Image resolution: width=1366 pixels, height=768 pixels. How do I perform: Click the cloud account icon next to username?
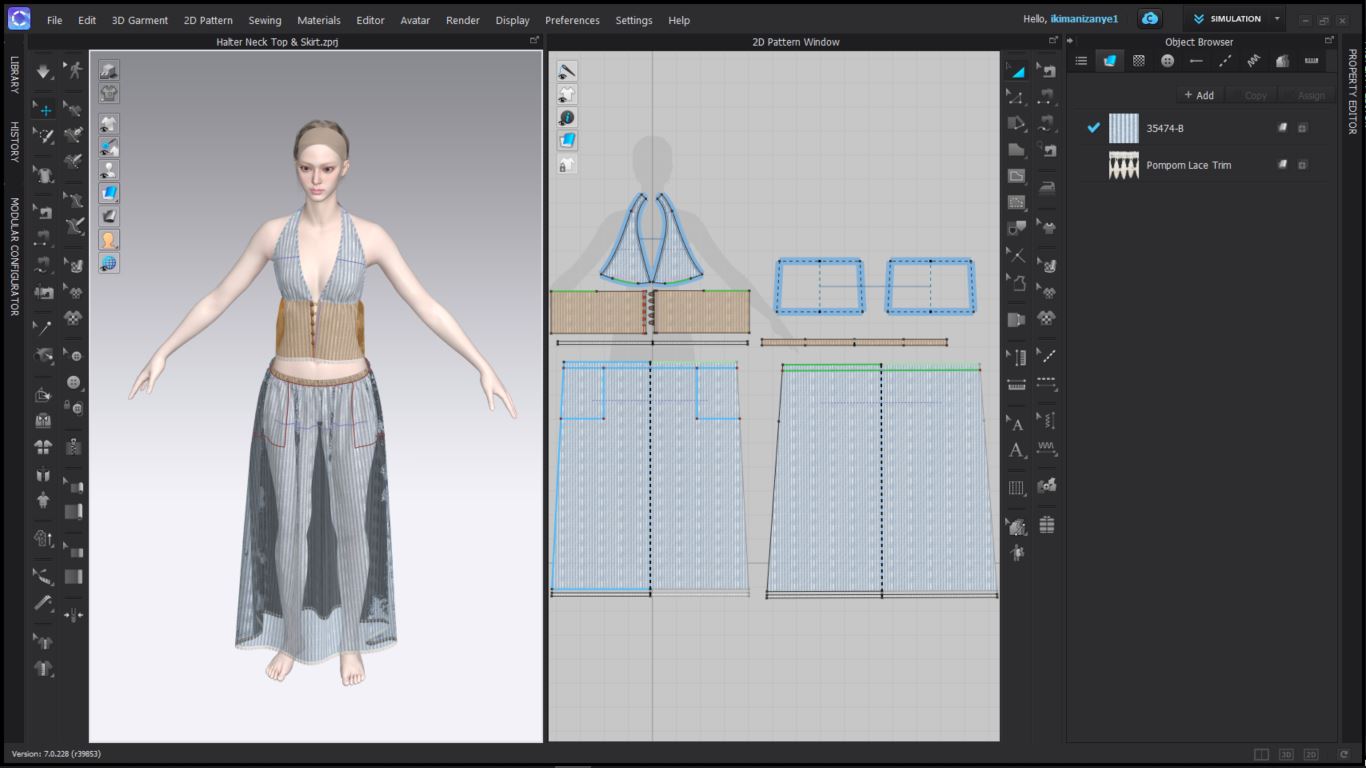tap(1150, 19)
